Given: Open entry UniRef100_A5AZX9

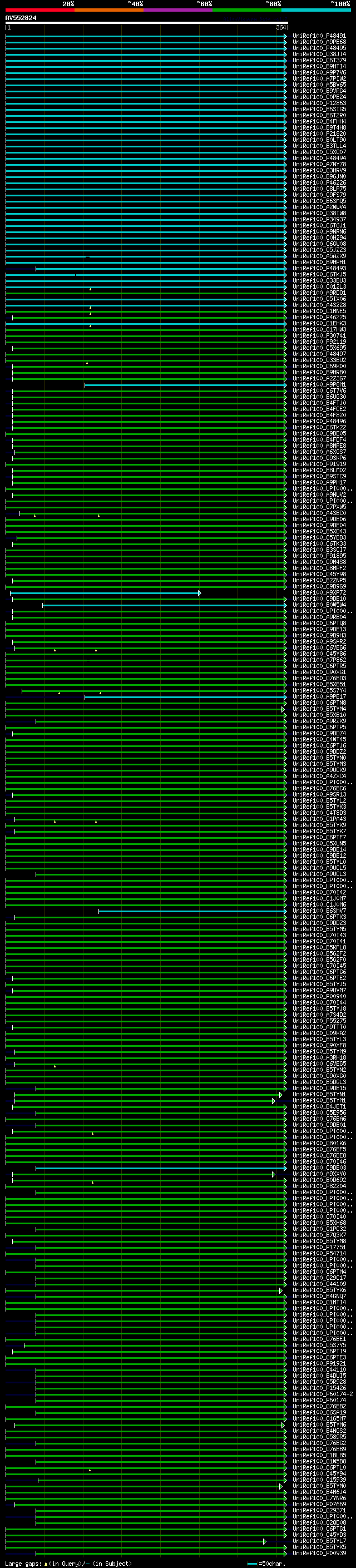Looking at the screenshot, I should pyautogui.click(x=319, y=256).
